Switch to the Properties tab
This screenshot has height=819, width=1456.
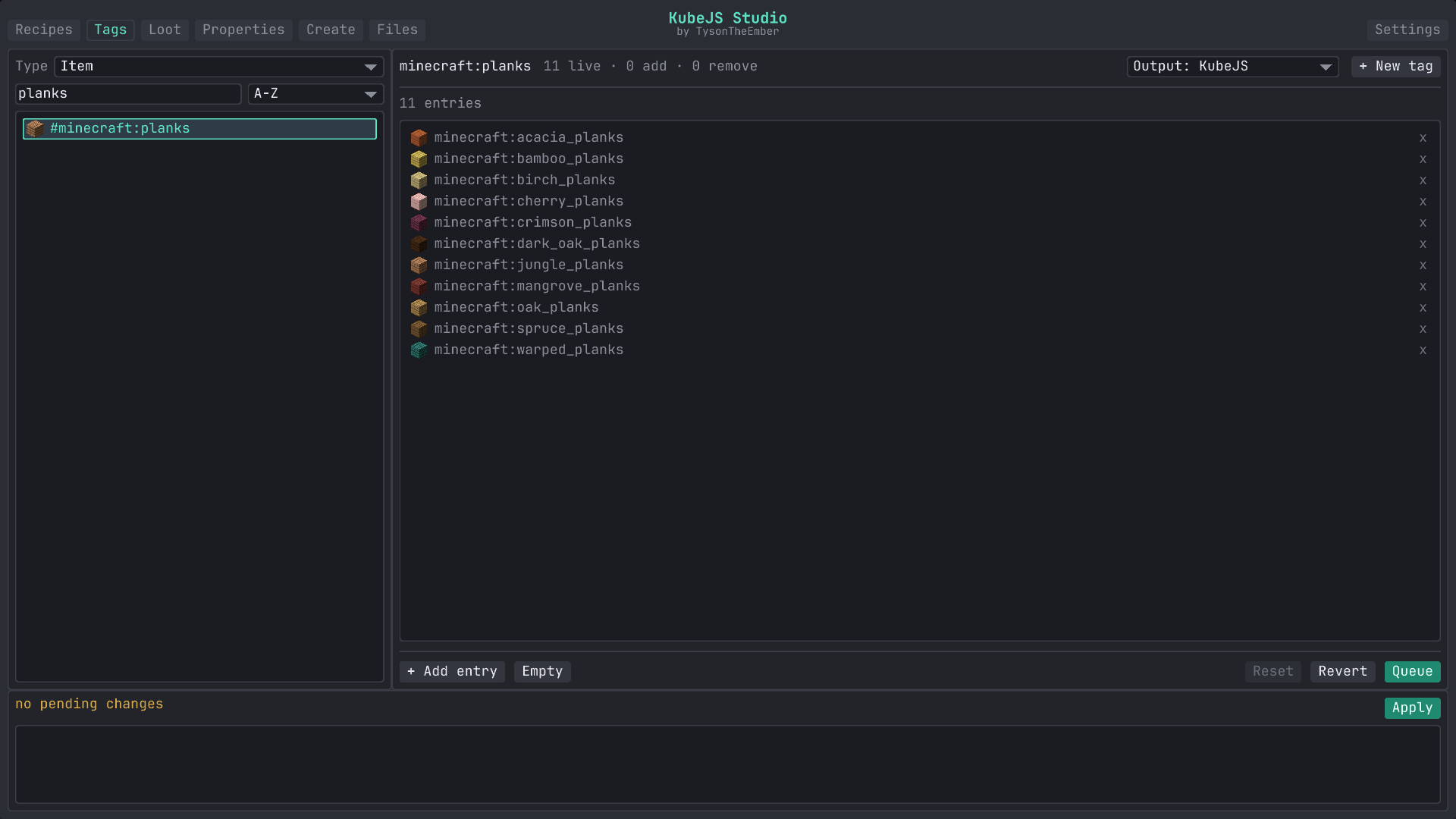click(243, 30)
